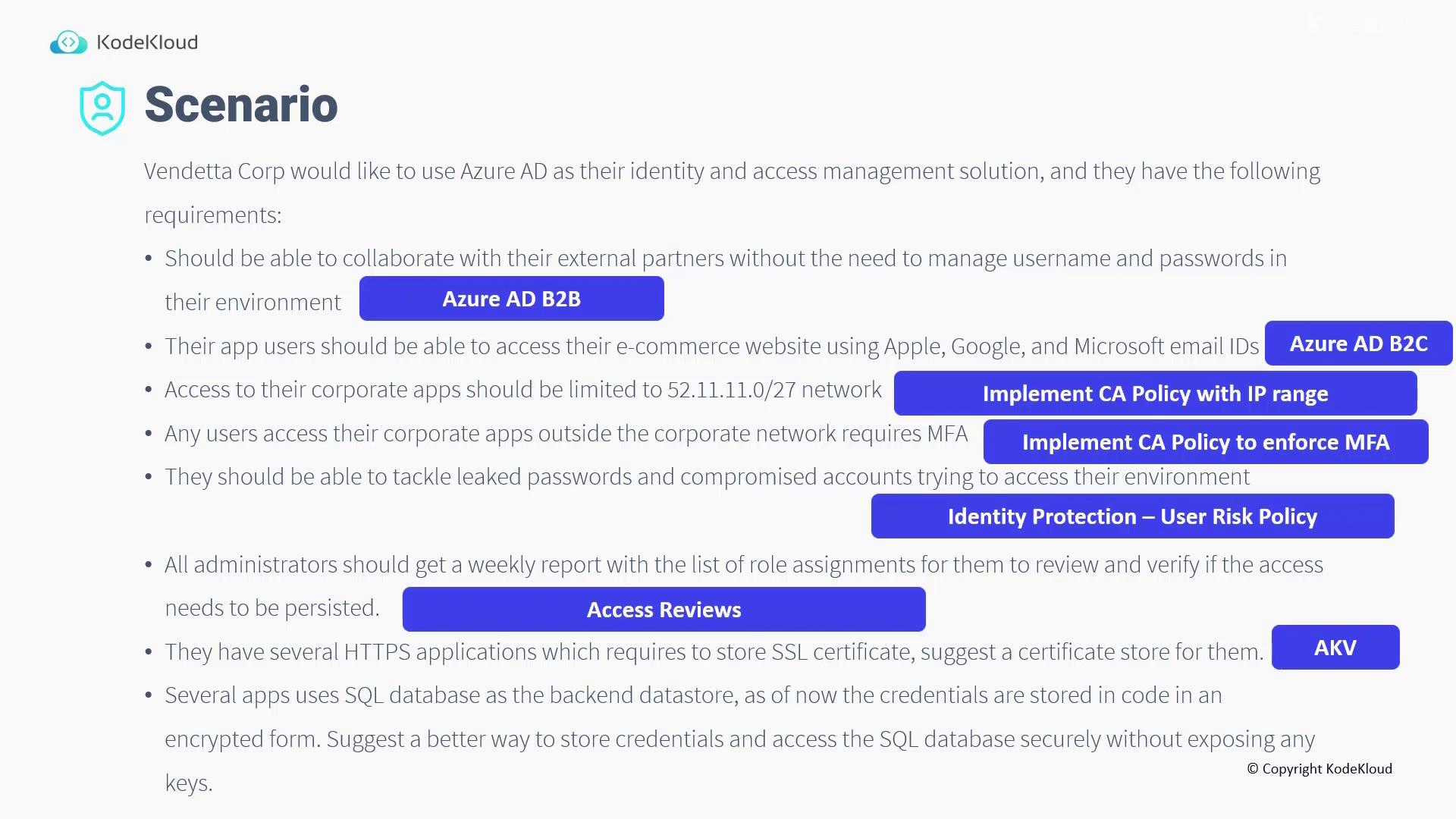Image resolution: width=1456 pixels, height=819 pixels.
Task: Click the AKV answer box
Action: (x=1335, y=648)
